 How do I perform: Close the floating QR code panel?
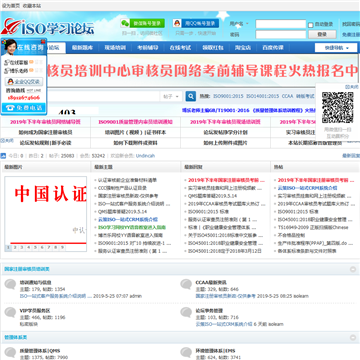click(352, 87)
